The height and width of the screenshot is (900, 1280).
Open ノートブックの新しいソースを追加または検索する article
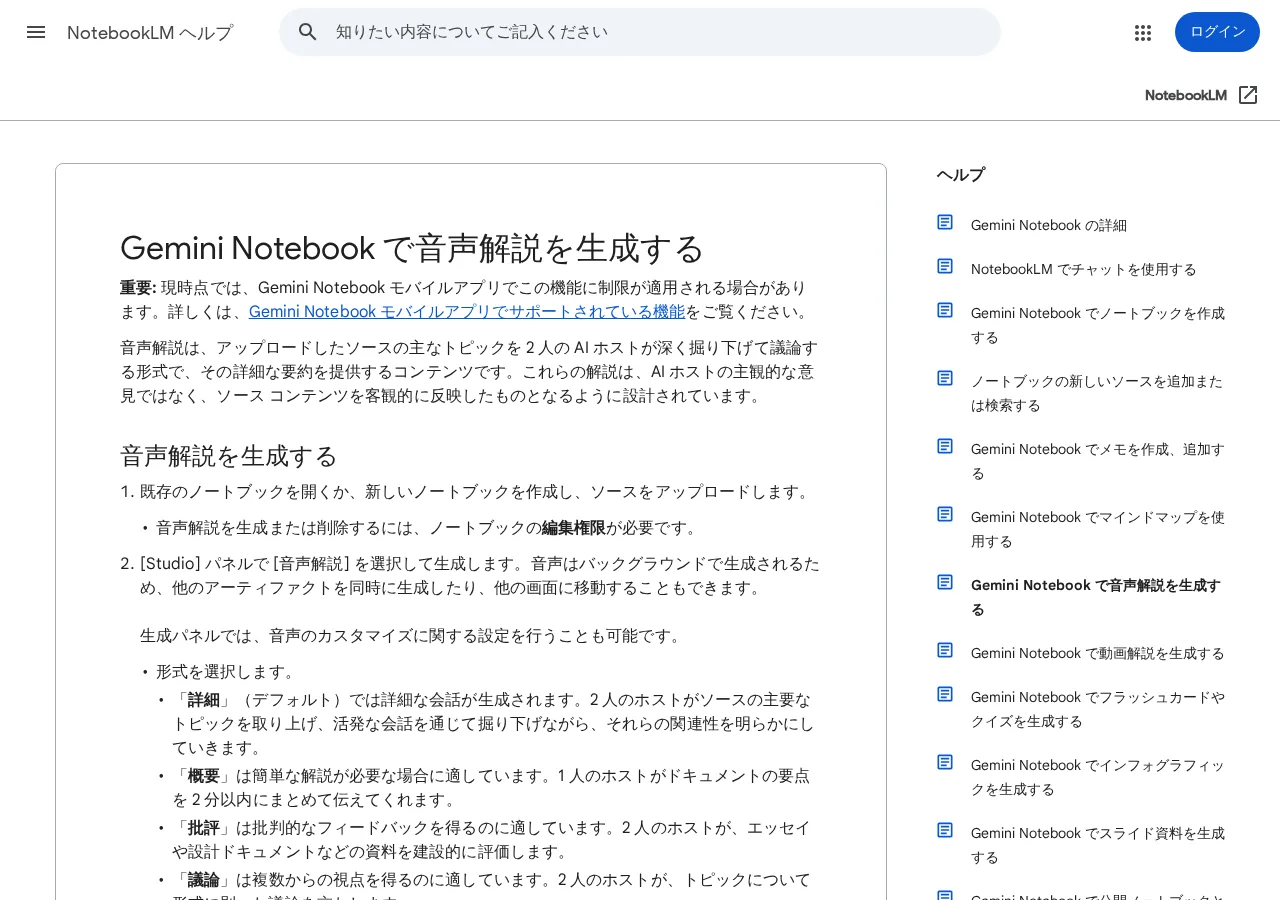click(x=1097, y=393)
